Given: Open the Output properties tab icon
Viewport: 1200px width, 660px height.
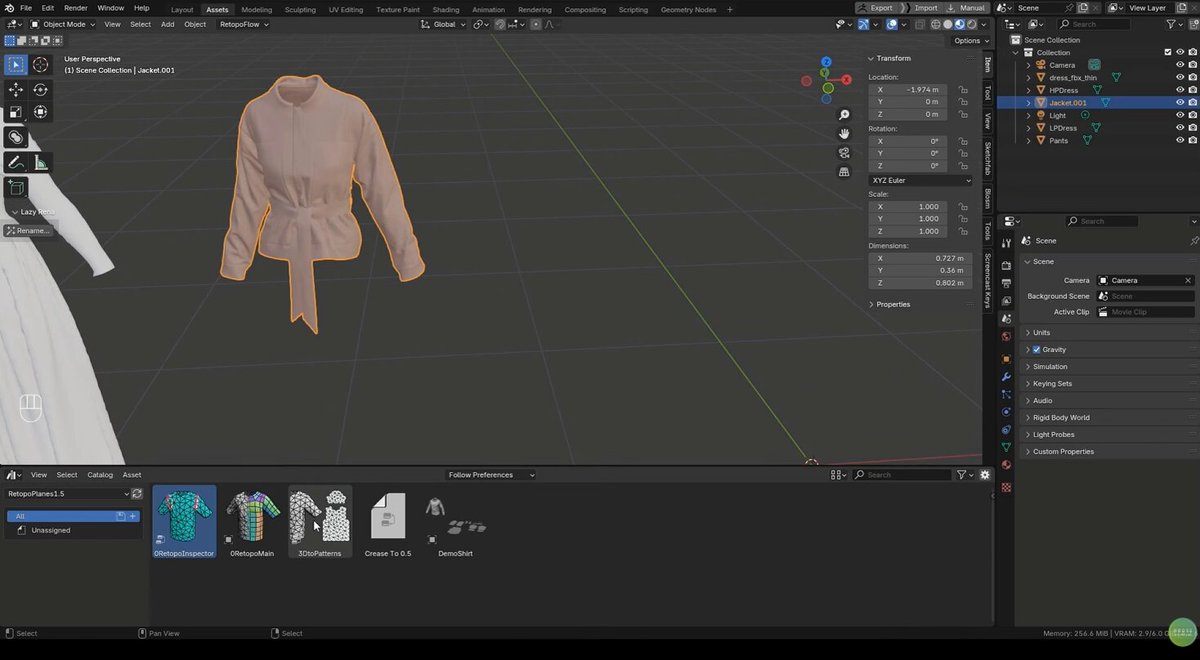Looking at the screenshot, I should coord(1006,284).
